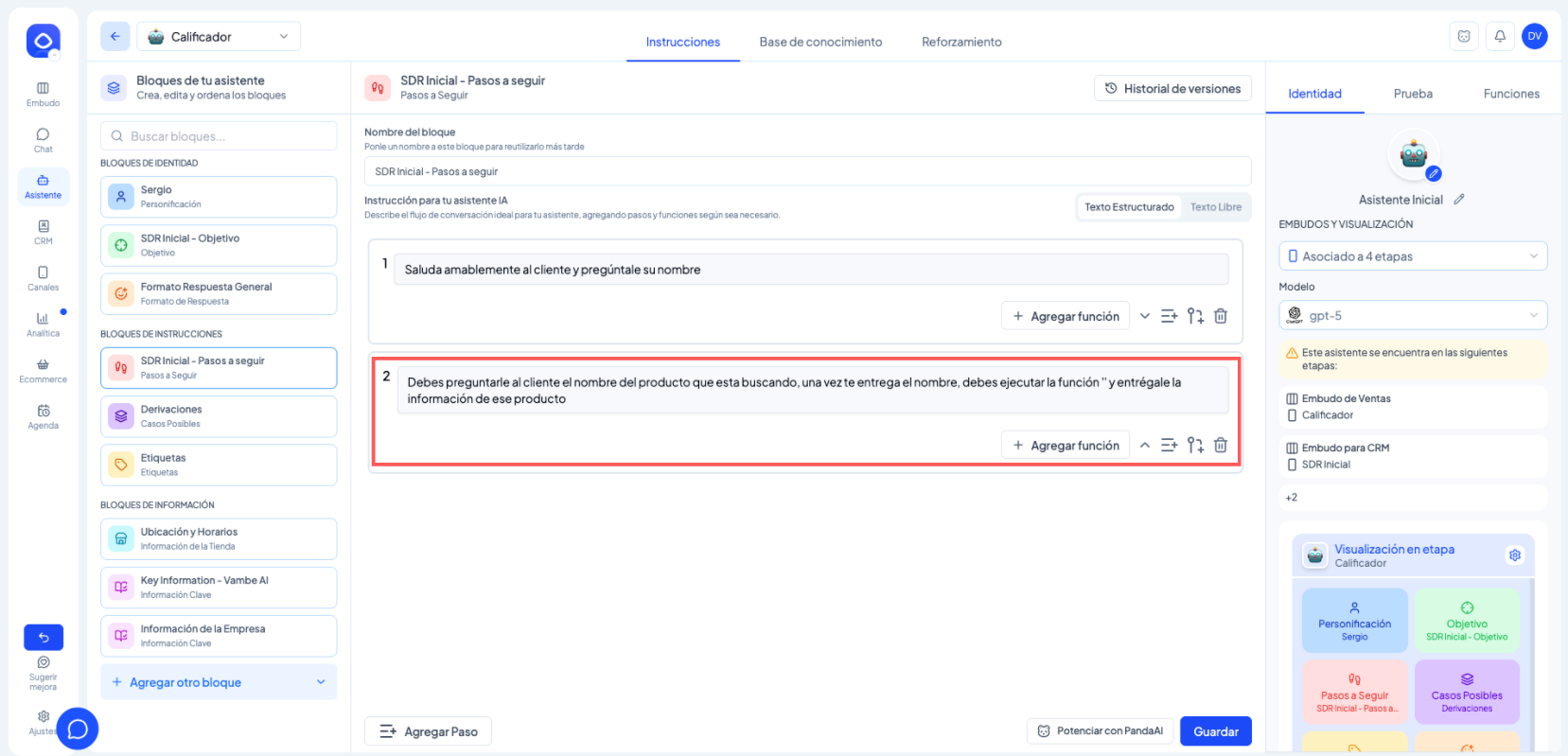The width and height of the screenshot is (1568, 756).
Task: Click the notifications bell icon
Action: pos(1500,37)
